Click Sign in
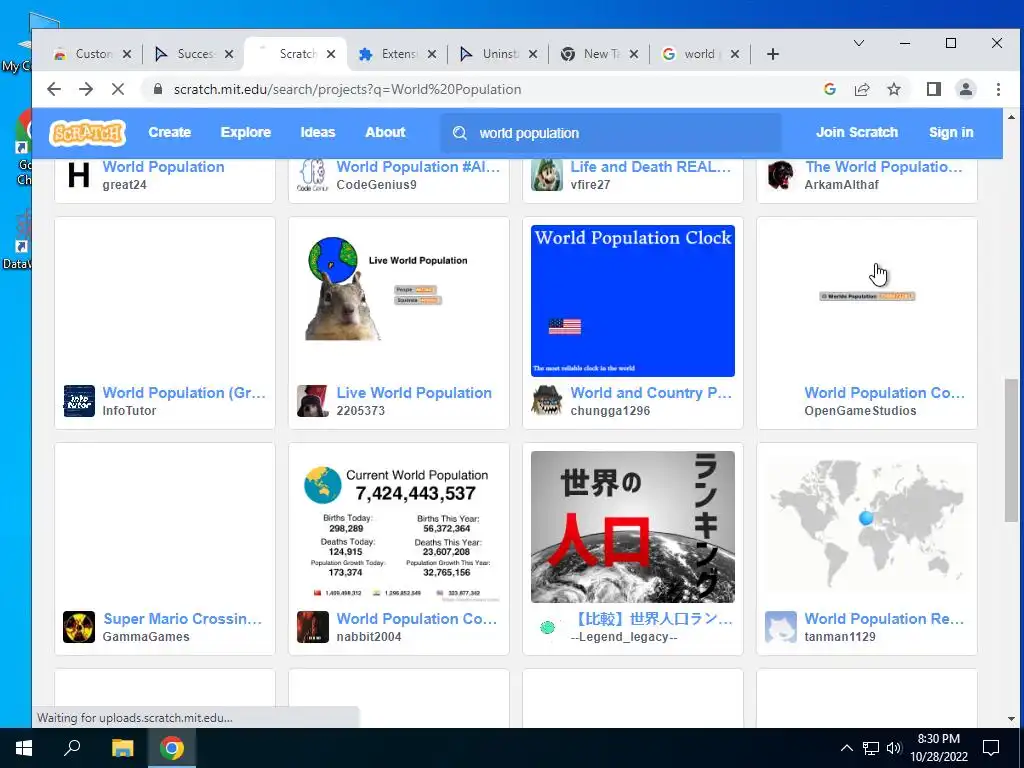The height and width of the screenshot is (768, 1024). (951, 133)
